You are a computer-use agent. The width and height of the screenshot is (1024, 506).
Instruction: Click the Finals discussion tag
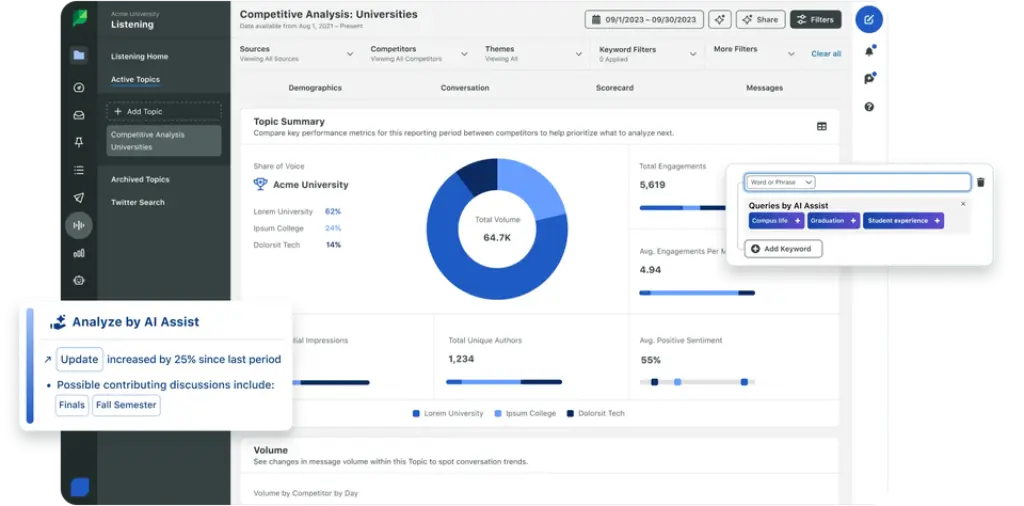(x=72, y=405)
